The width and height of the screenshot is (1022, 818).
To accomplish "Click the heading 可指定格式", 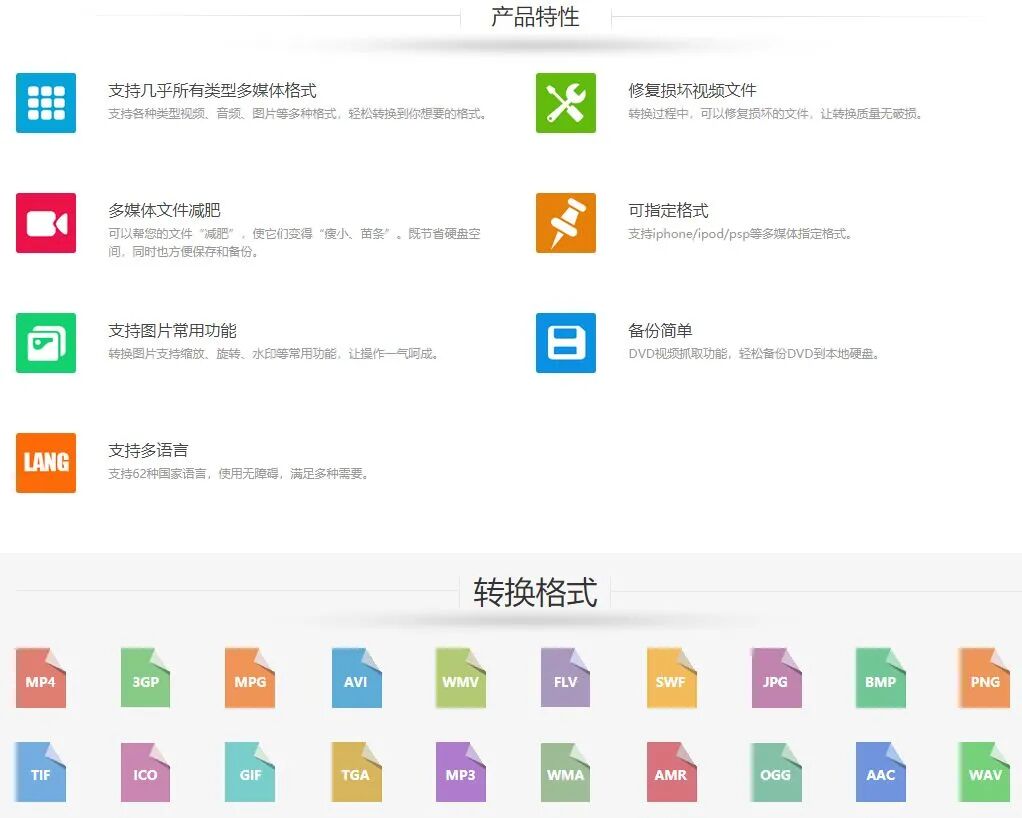I will click(x=668, y=211).
